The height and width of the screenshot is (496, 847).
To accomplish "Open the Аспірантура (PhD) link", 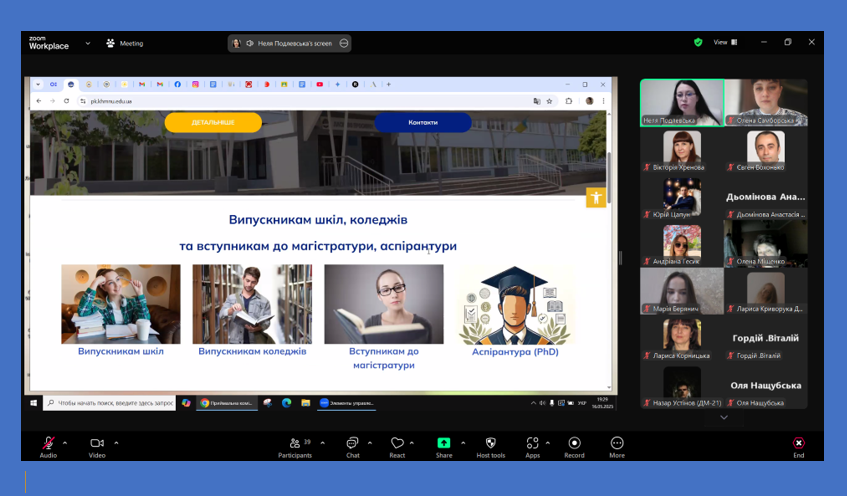I will 515,352.
